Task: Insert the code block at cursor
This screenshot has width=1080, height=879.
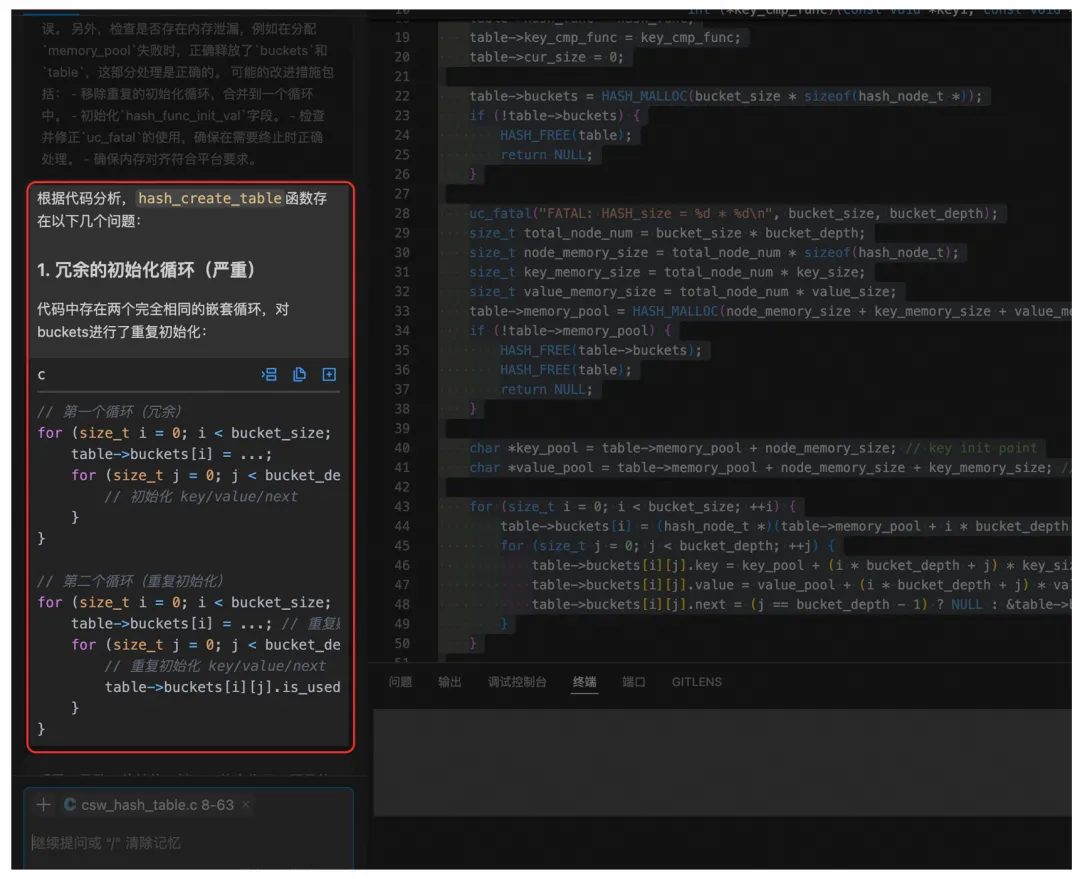Action: [269, 374]
